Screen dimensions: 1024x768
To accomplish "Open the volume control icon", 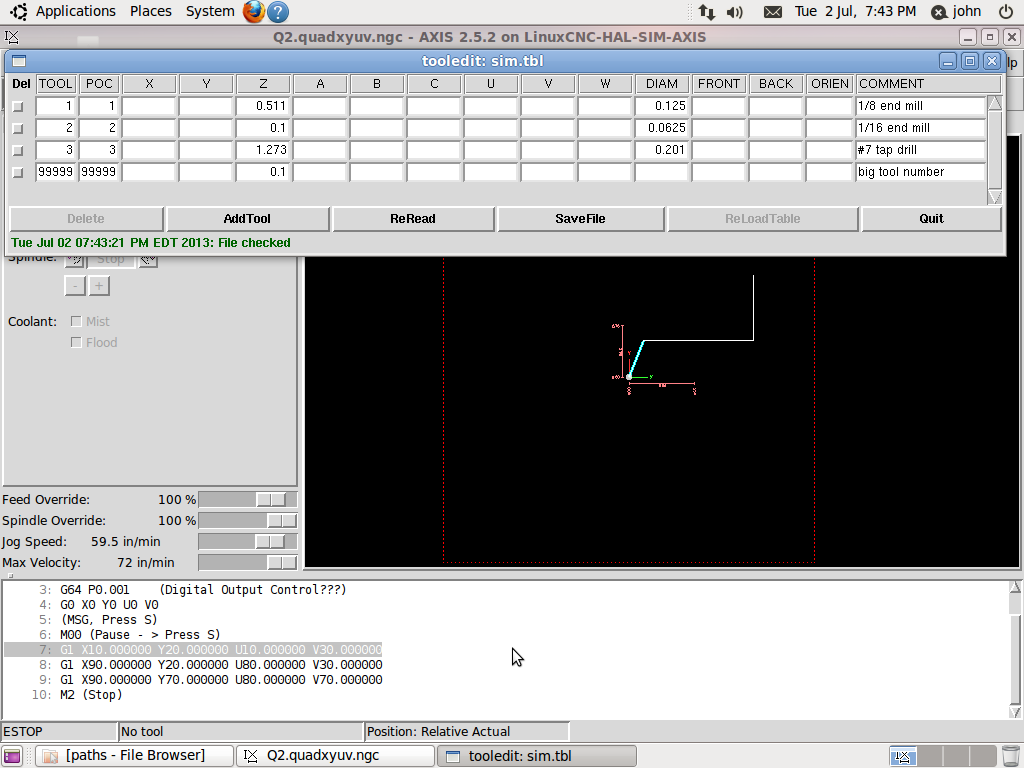I will click(735, 12).
